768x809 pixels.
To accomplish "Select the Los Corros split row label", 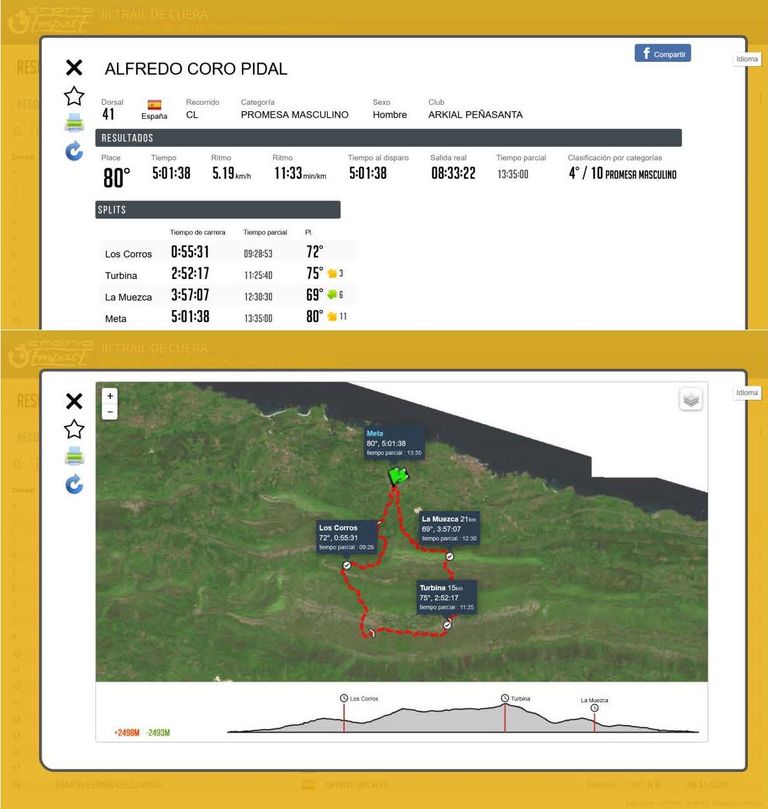I will (x=128, y=254).
